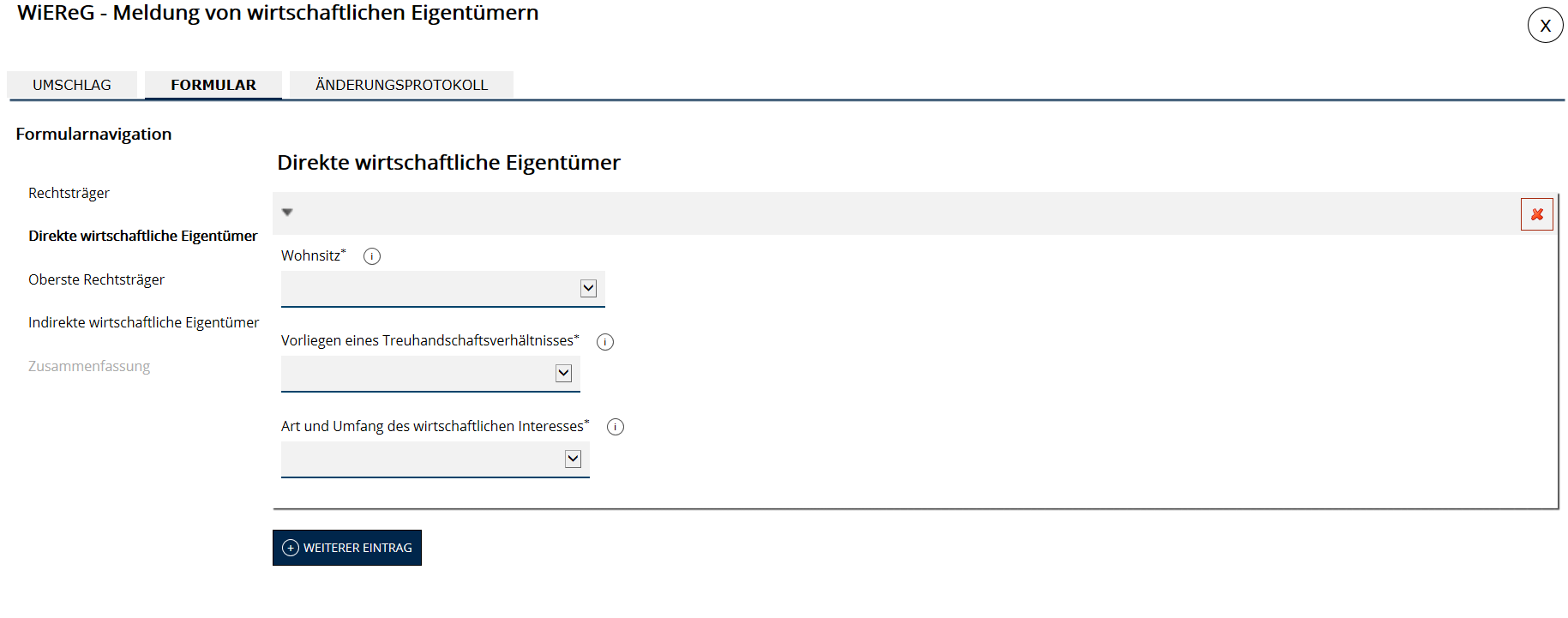
Task: Click Zusammenfassung in the form navigation
Action: pos(89,366)
